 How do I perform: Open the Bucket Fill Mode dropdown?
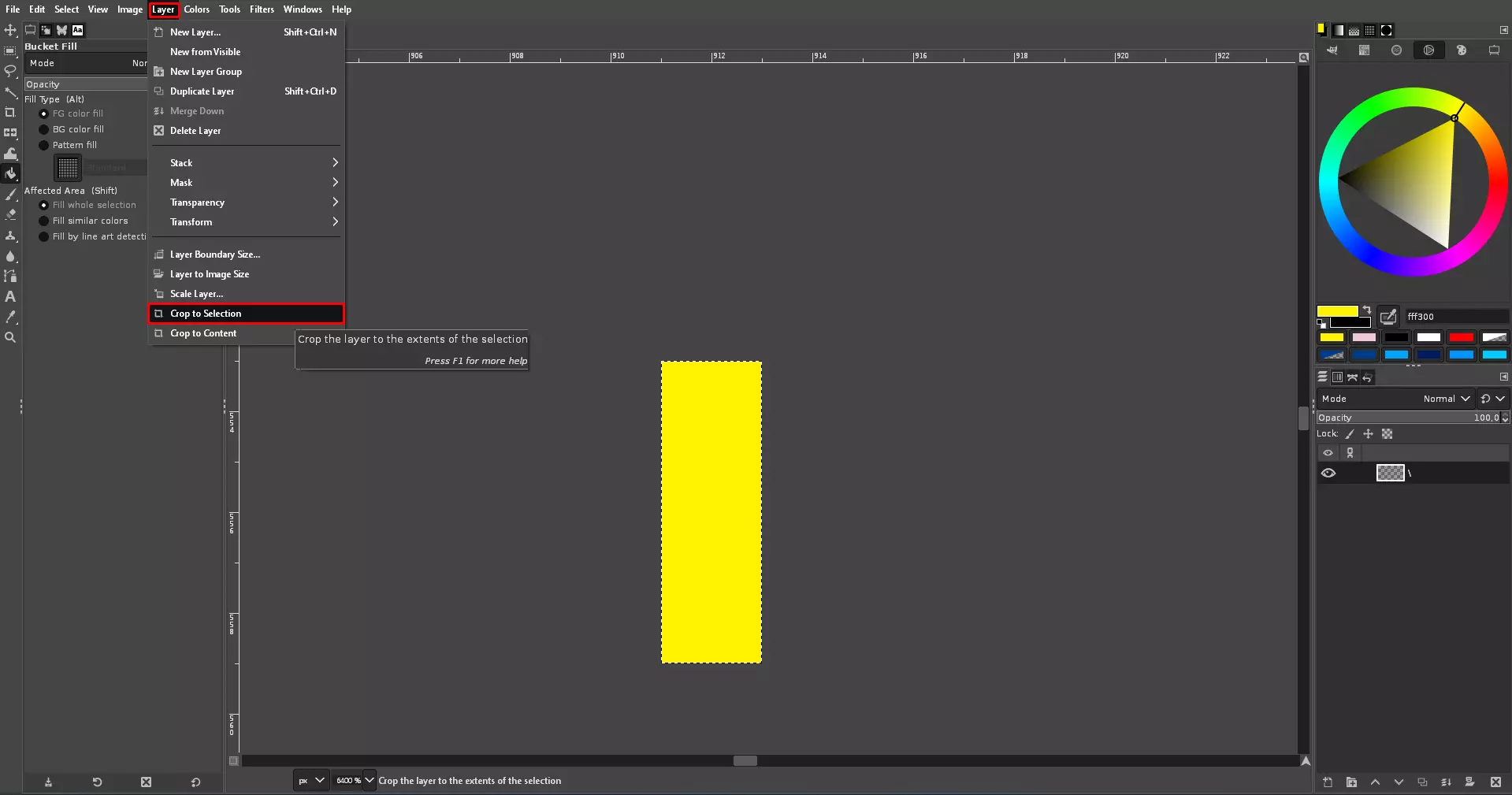tap(87, 63)
